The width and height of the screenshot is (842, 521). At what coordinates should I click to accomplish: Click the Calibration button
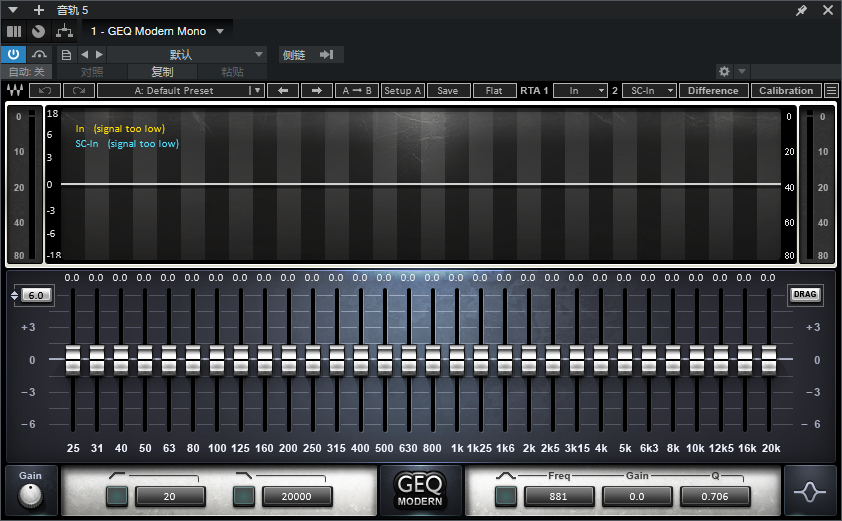point(786,91)
